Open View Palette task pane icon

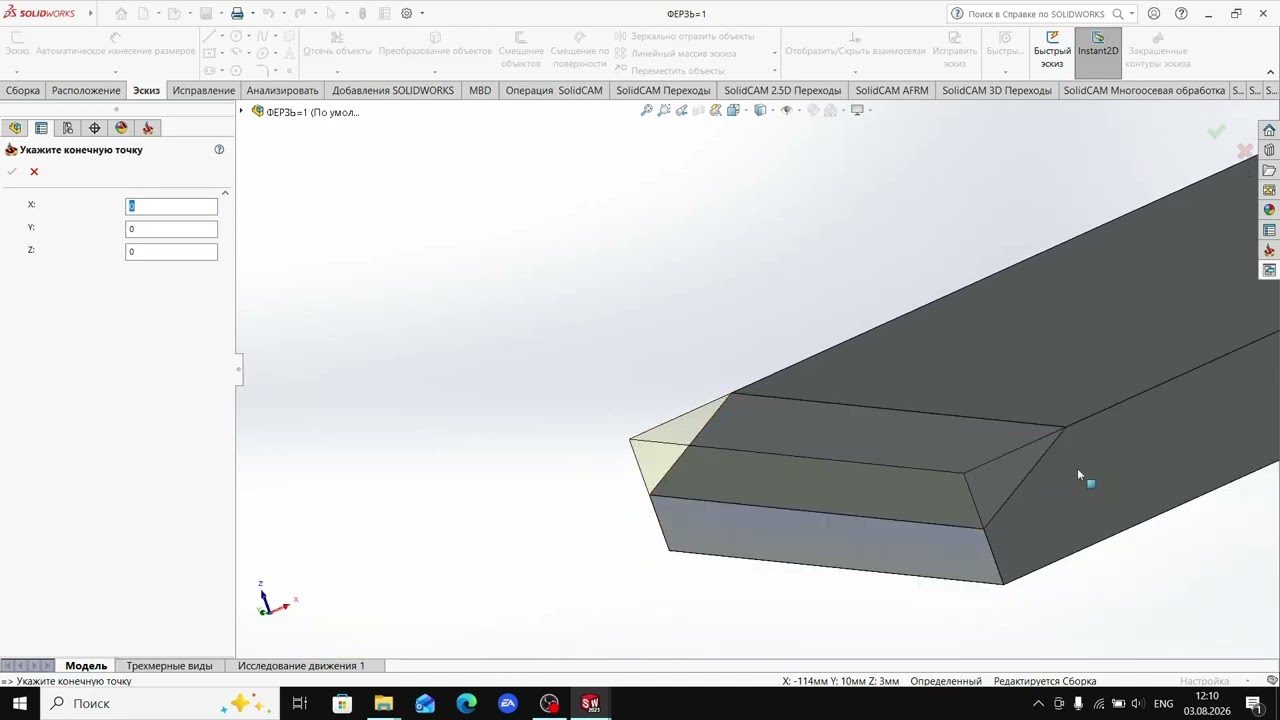[x=1269, y=191]
